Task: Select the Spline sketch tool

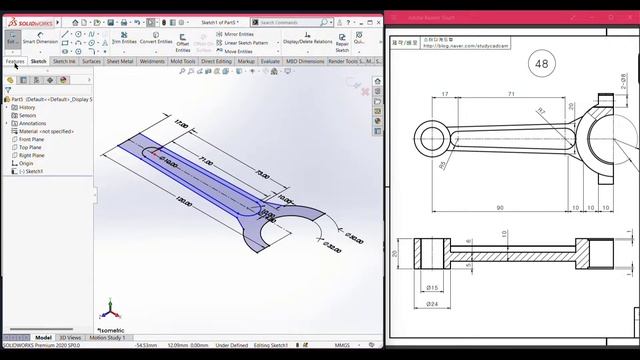Action: pyautogui.click(x=92, y=34)
